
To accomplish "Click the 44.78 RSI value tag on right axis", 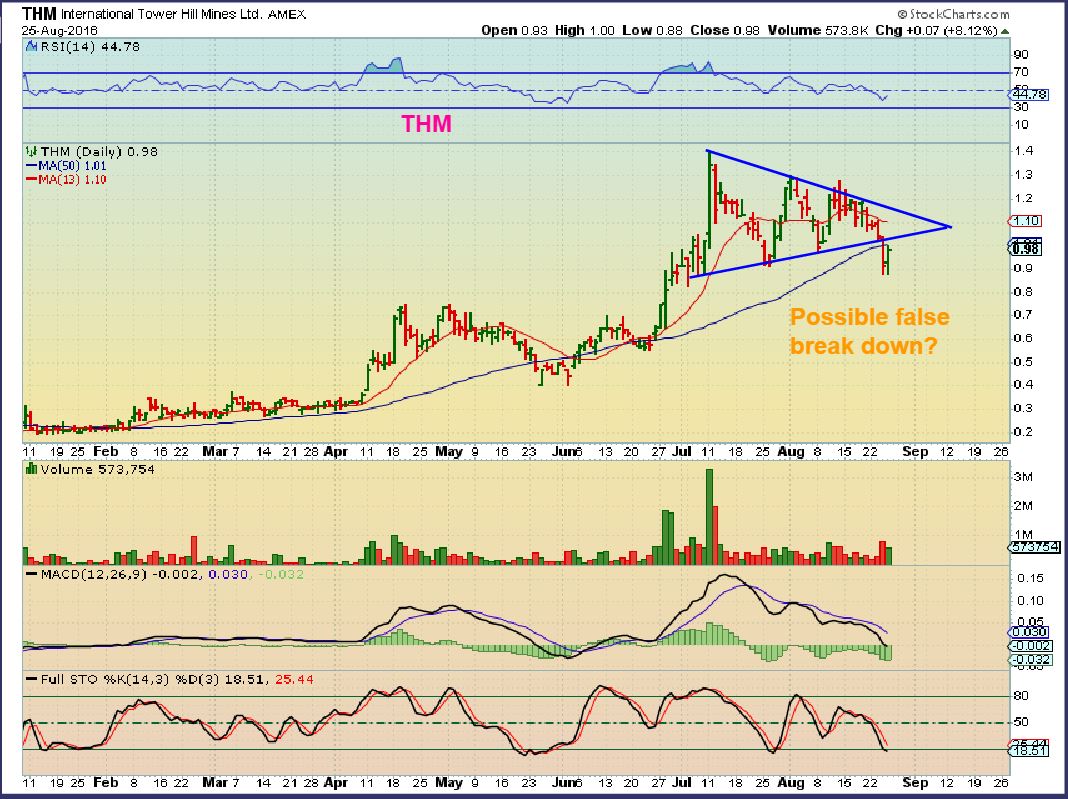I will (x=1029, y=96).
